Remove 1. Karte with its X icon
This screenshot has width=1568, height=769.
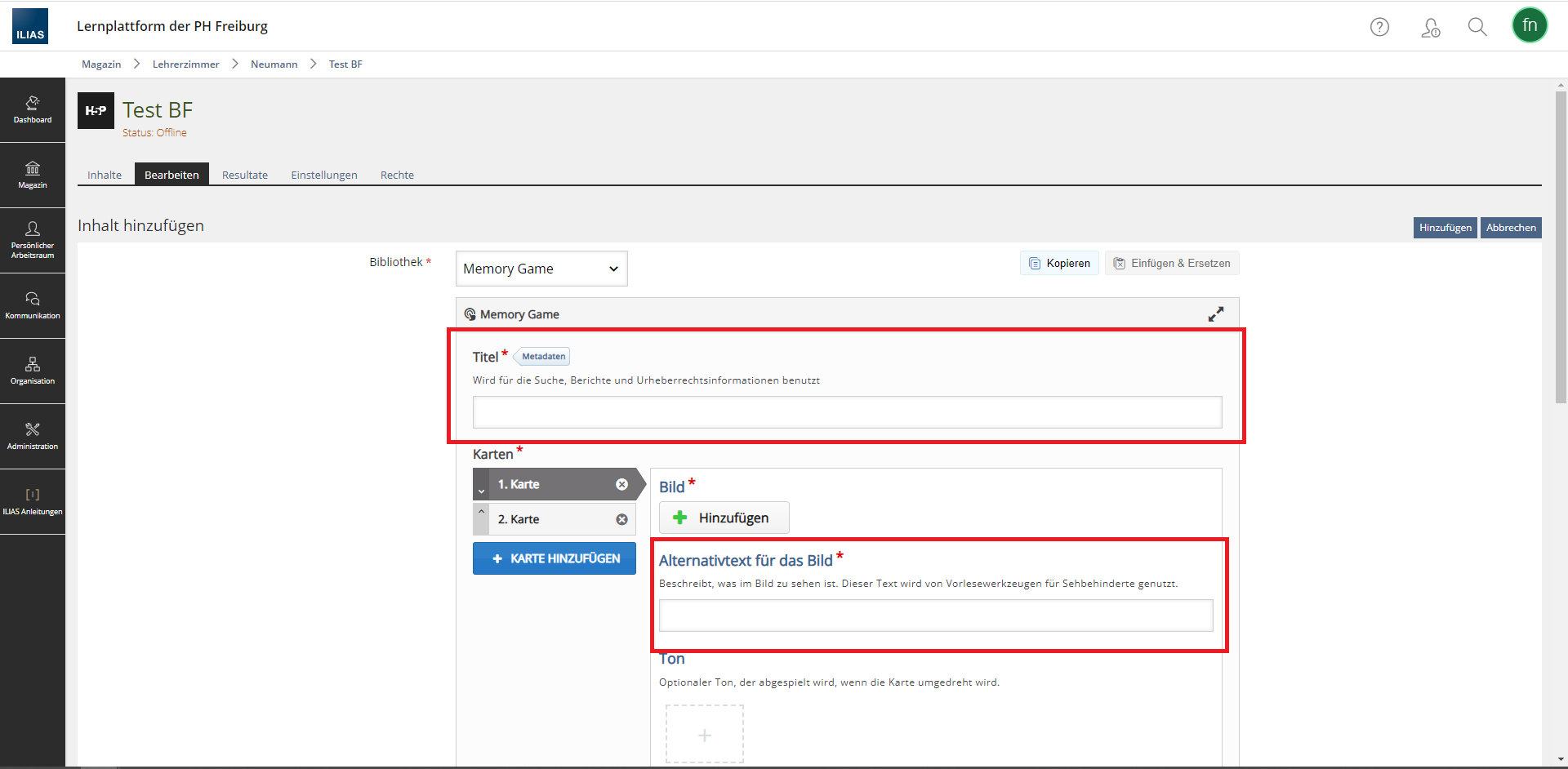[621, 484]
